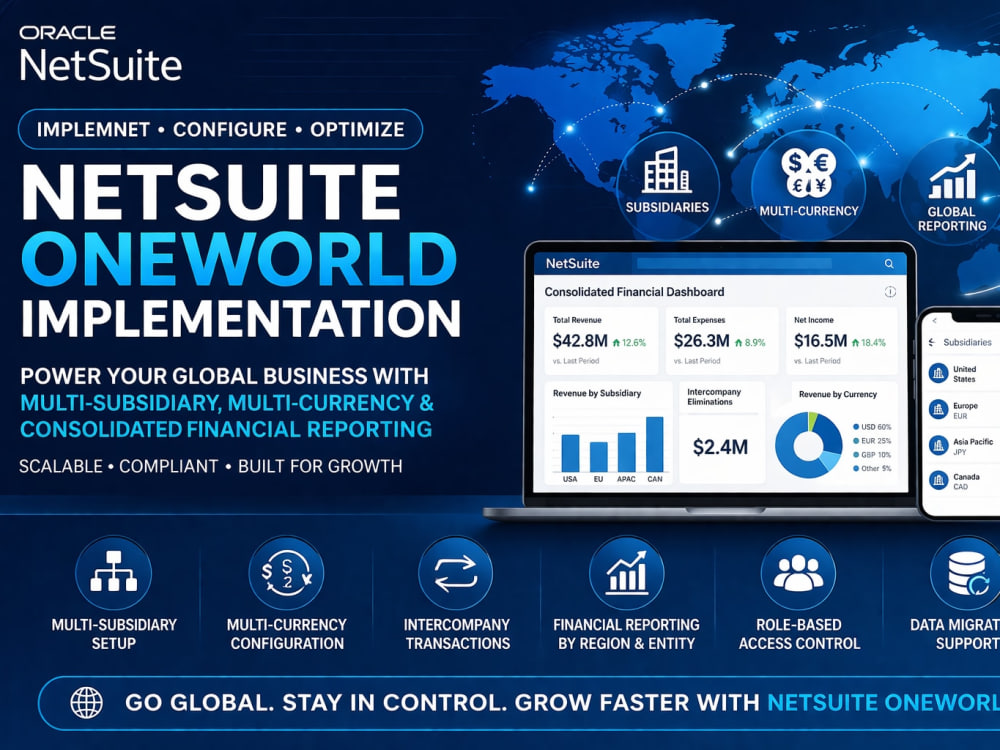This screenshot has height=750, width=1000.
Task: Click the Multi-Subsidiary Setup hierarchy icon
Action: pos(114,572)
